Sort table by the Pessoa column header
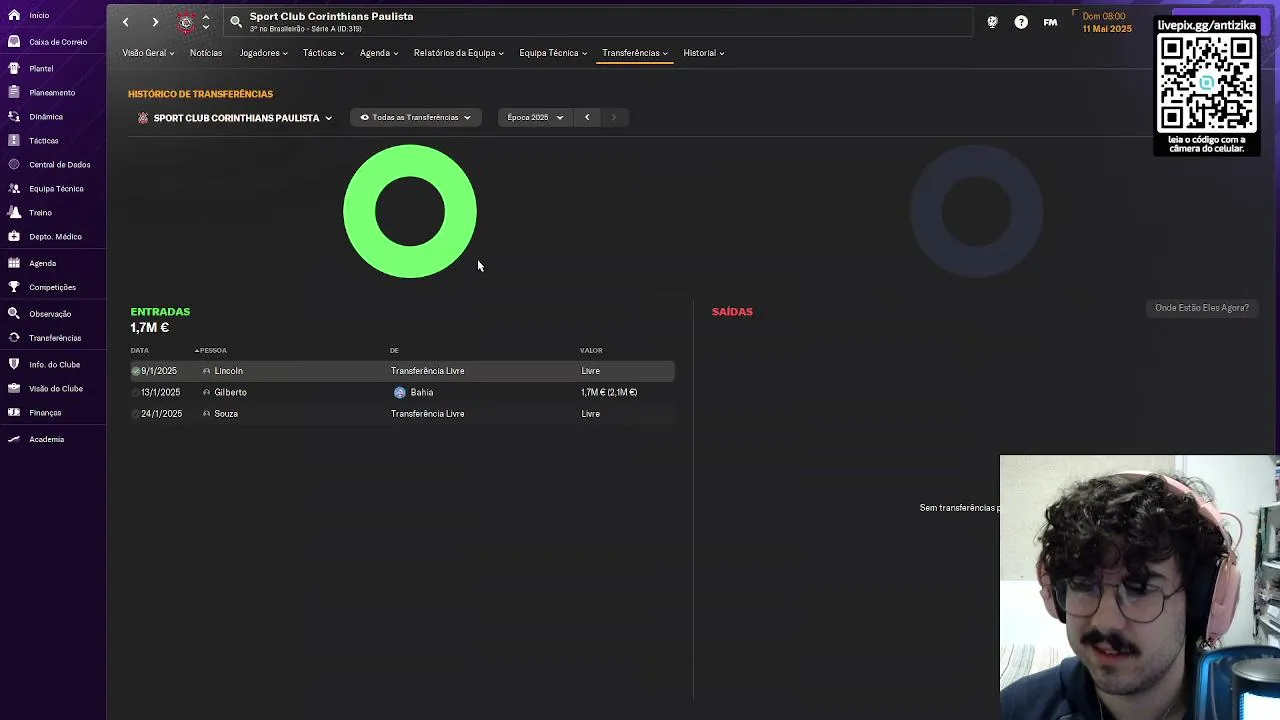The image size is (1280, 720). (x=211, y=351)
